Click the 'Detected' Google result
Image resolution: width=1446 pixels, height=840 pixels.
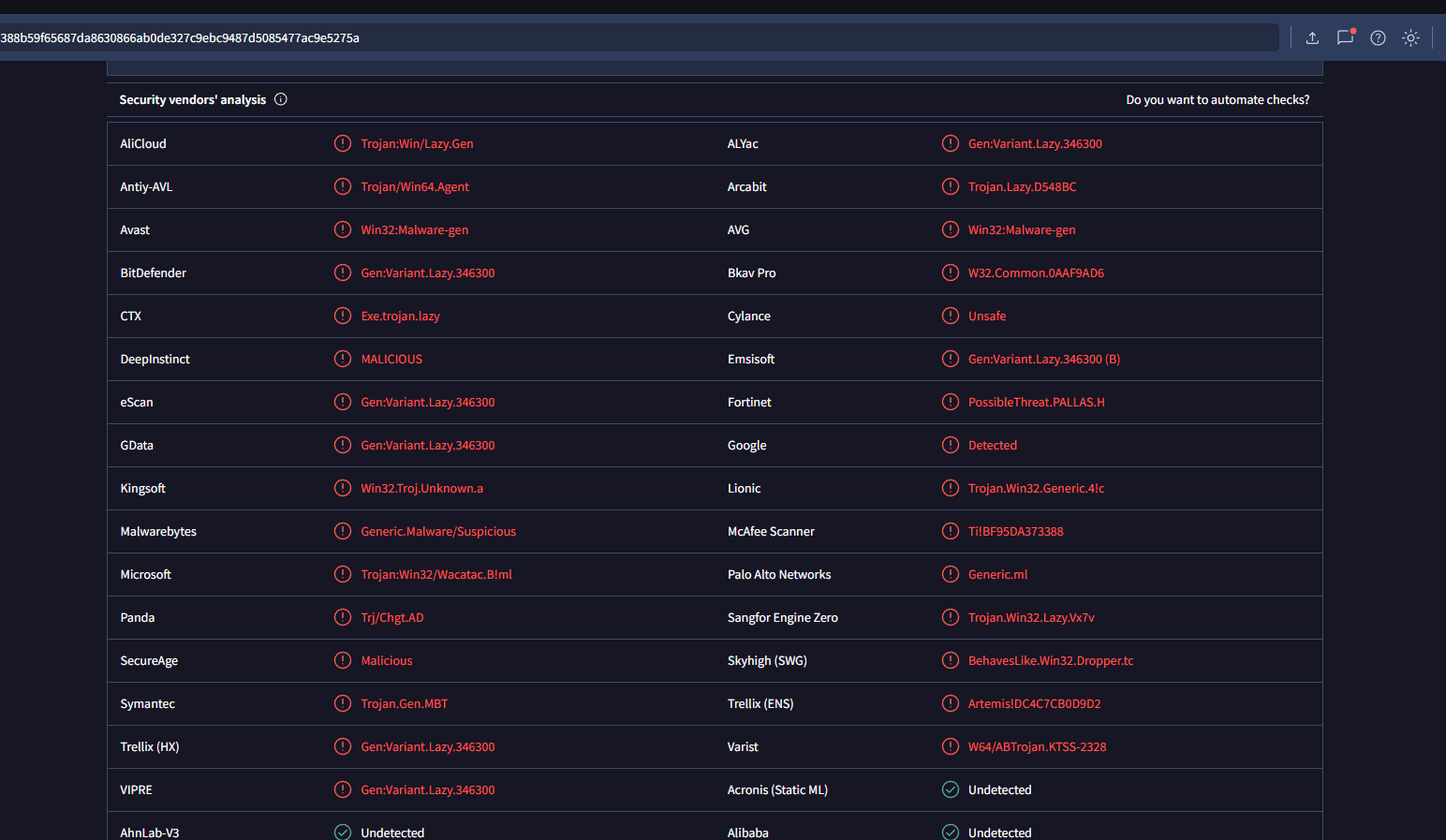click(993, 446)
